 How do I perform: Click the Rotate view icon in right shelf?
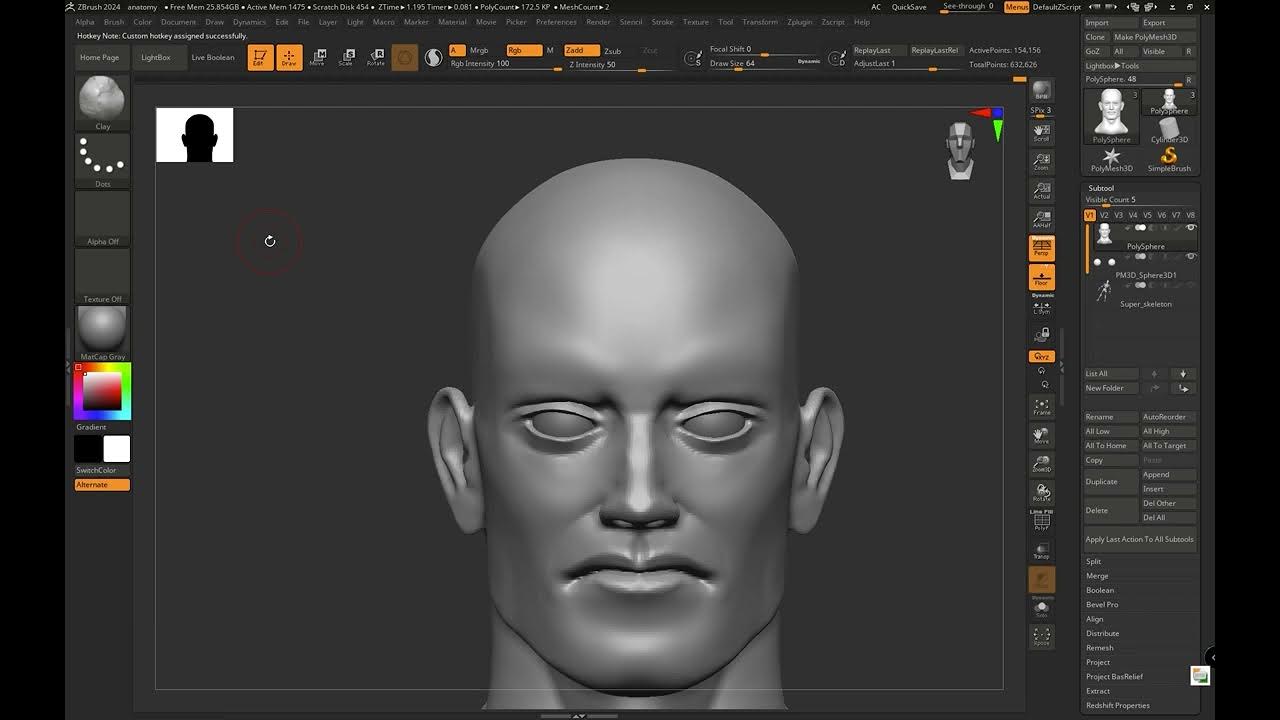click(x=1042, y=493)
